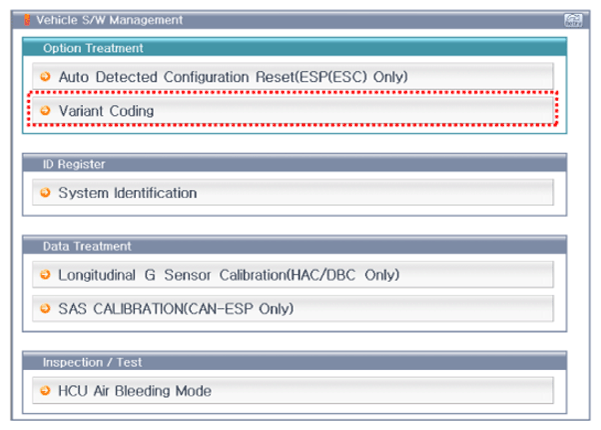Screen dimensions: 601x430
Task: Click the orange bullet beside Variant Coding
Action: tap(45, 111)
